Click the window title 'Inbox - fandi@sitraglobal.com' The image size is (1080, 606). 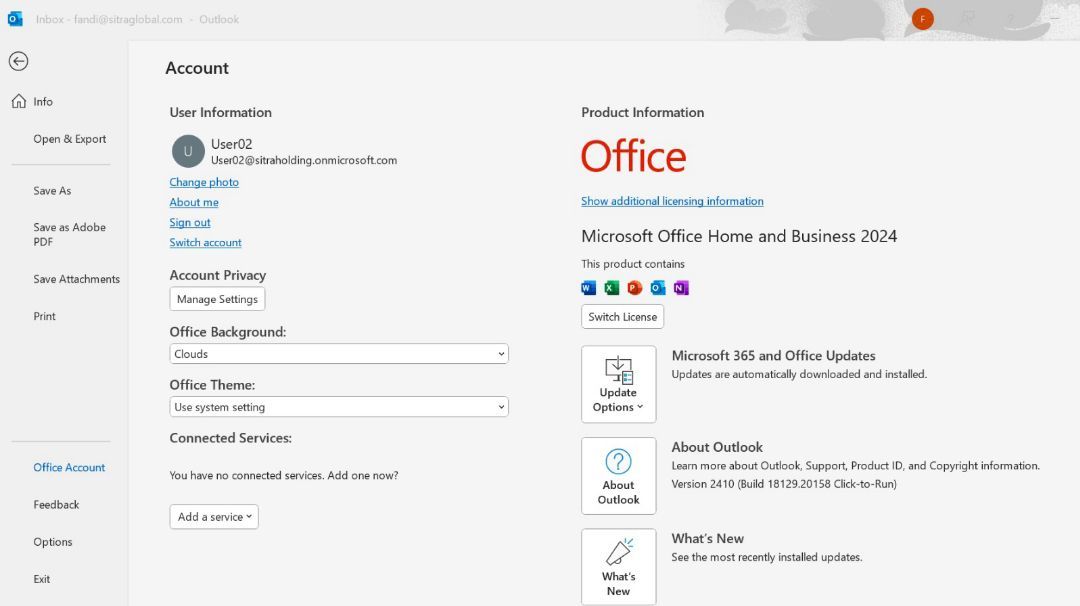[110, 19]
